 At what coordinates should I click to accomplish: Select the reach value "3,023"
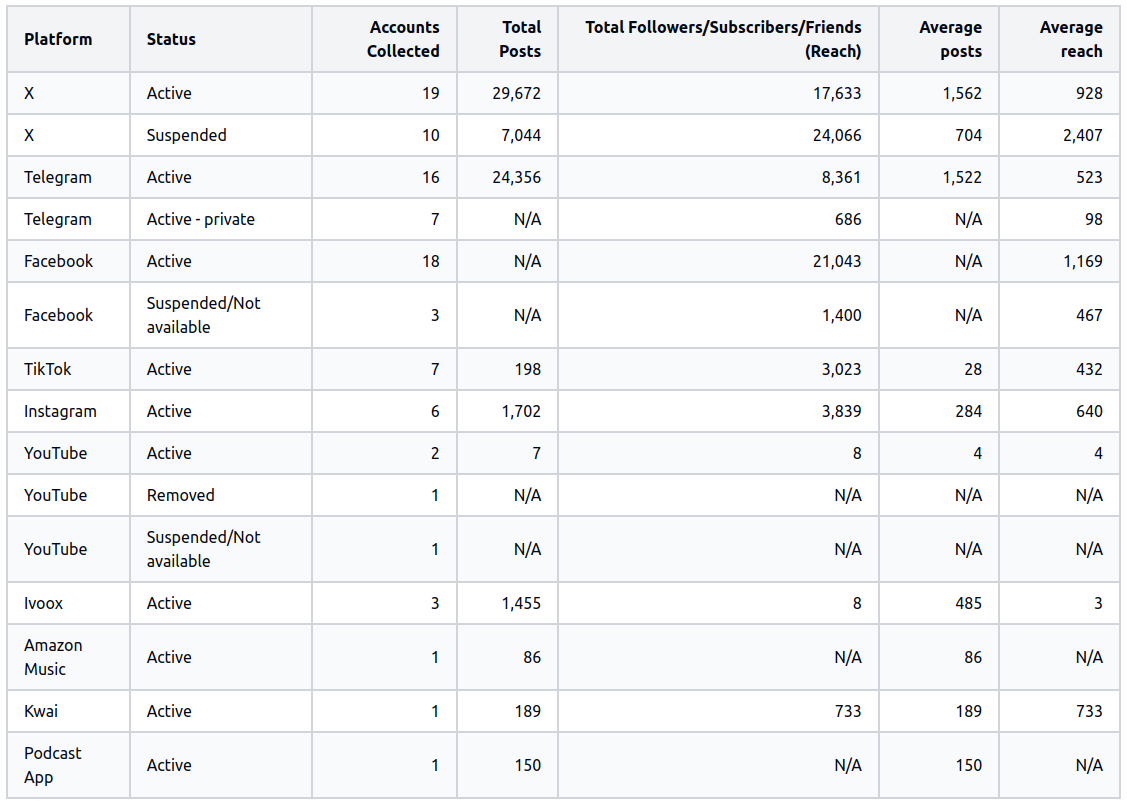(x=842, y=369)
